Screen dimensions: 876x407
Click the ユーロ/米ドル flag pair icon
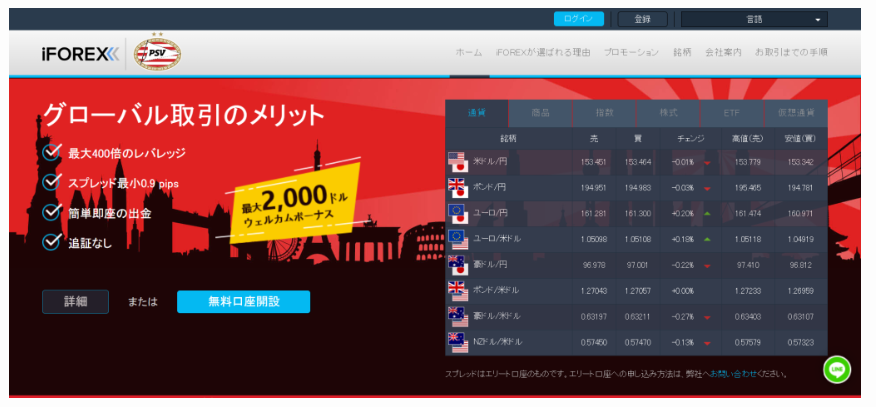coord(458,239)
